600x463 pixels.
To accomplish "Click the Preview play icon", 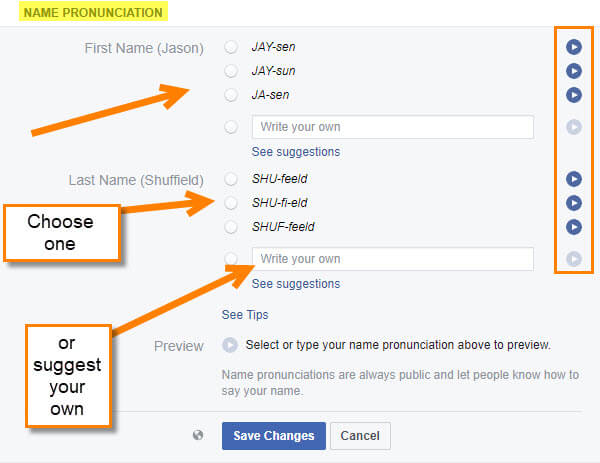I will [230, 345].
